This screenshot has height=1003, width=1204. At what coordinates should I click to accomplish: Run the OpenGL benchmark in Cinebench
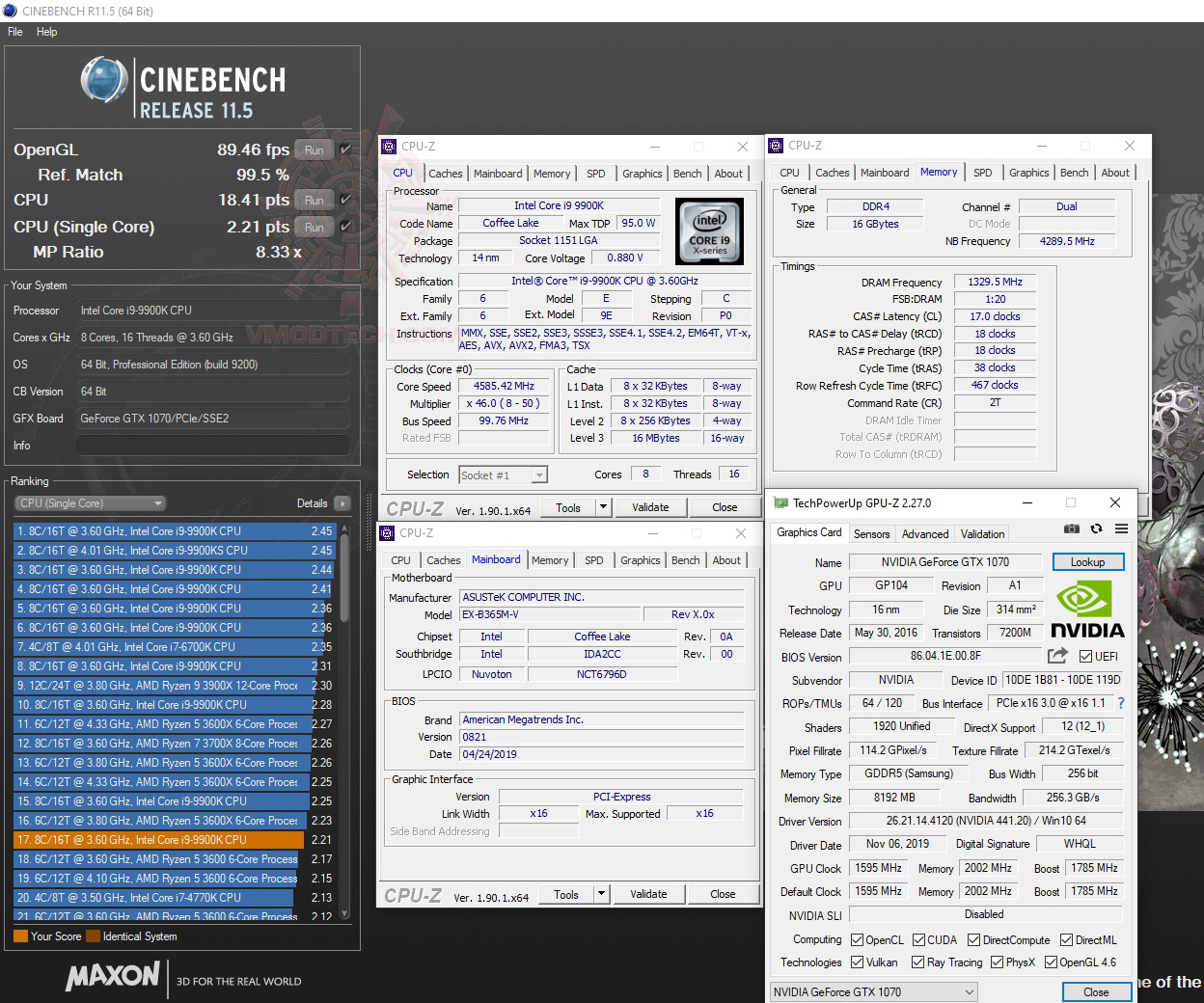(313, 149)
